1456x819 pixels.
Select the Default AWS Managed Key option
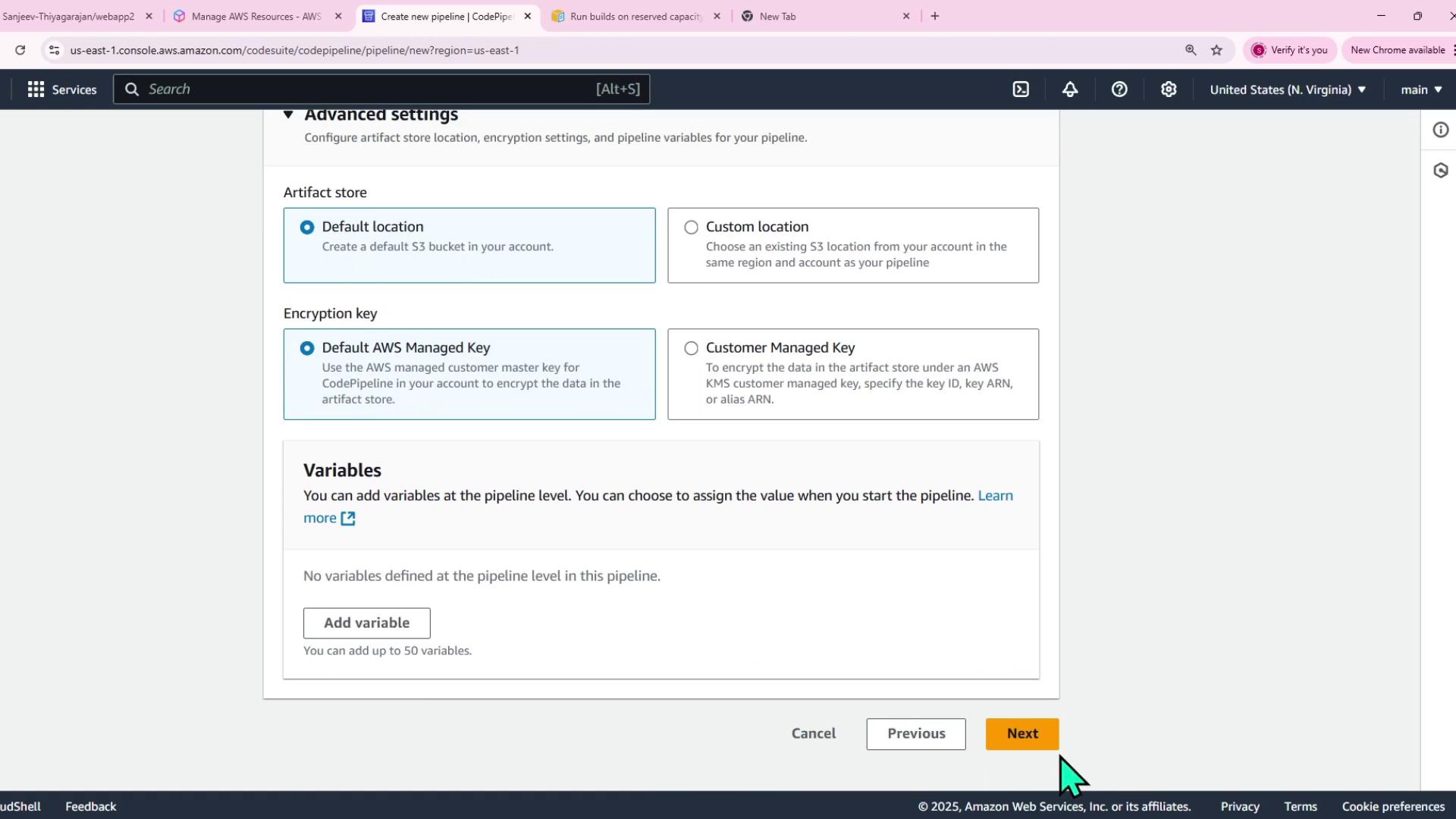[x=307, y=348]
